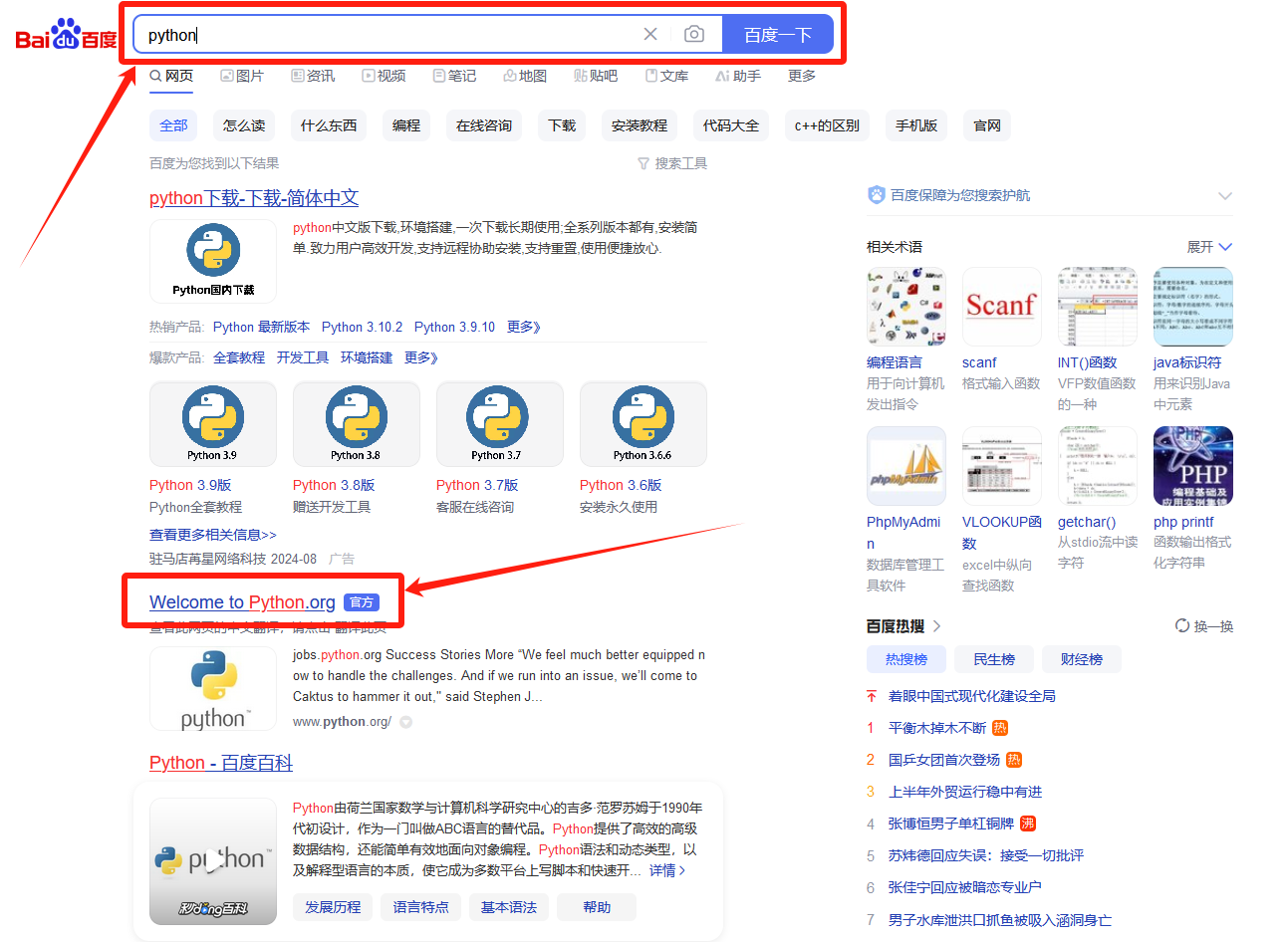Open camera image search icon
Image resolution: width=1288 pixels, height=942 pixels.
(694, 34)
